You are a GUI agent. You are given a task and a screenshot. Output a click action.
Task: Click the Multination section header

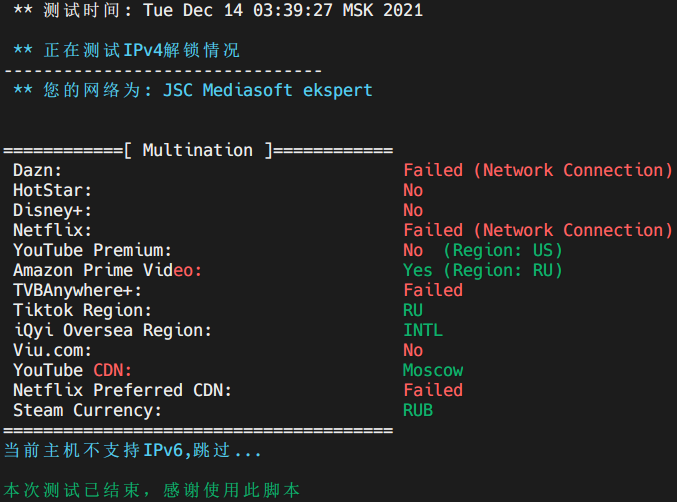coord(198,150)
